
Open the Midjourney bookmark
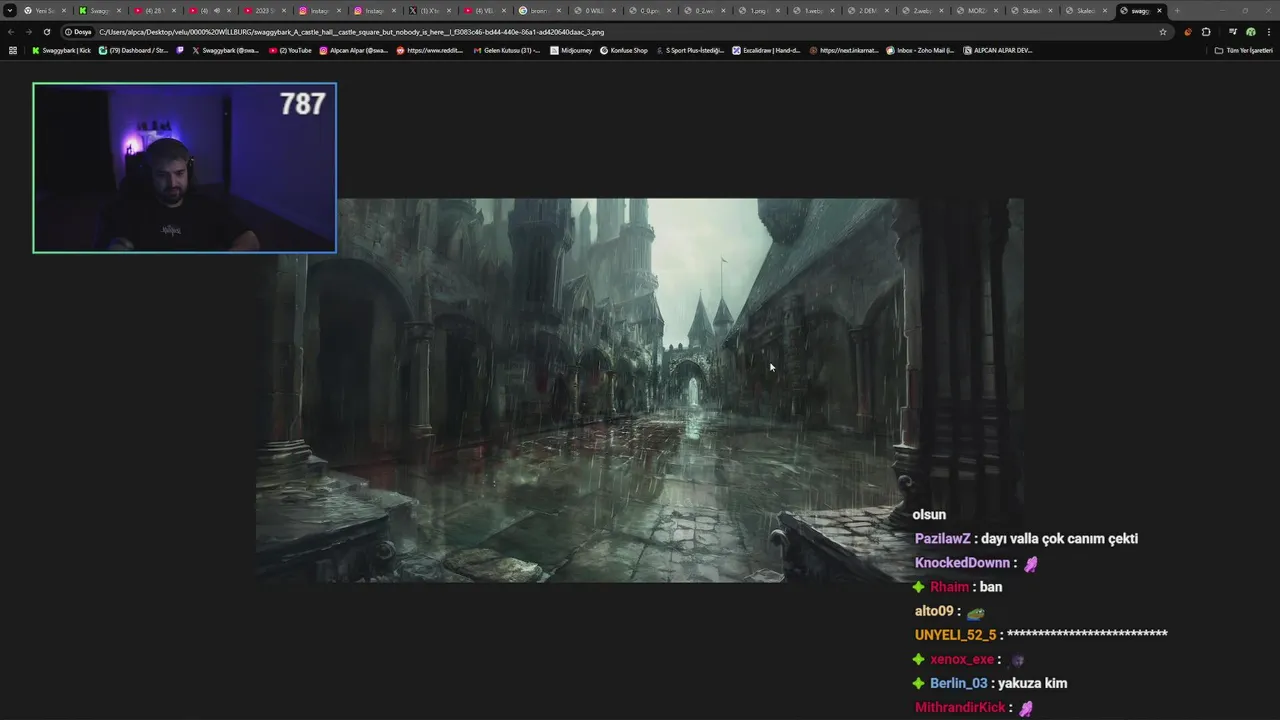click(571, 50)
